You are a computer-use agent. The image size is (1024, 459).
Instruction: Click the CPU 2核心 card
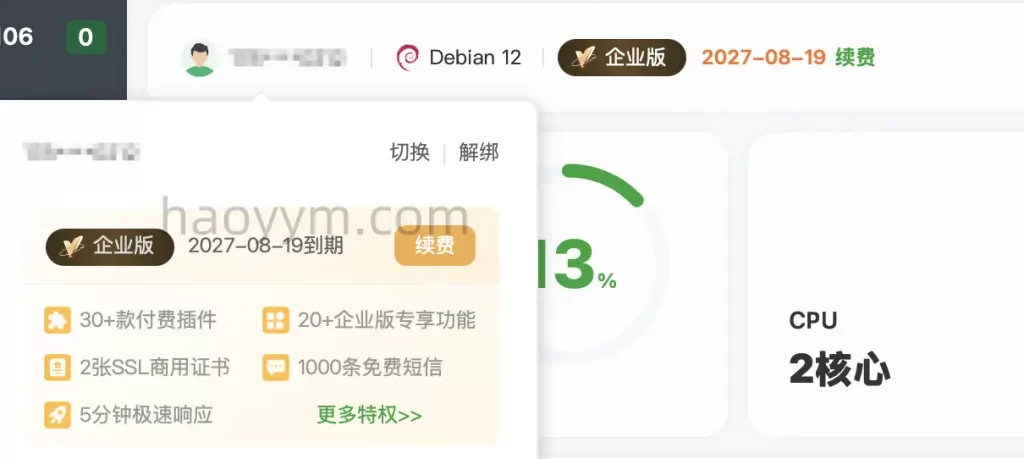[x=886, y=285]
